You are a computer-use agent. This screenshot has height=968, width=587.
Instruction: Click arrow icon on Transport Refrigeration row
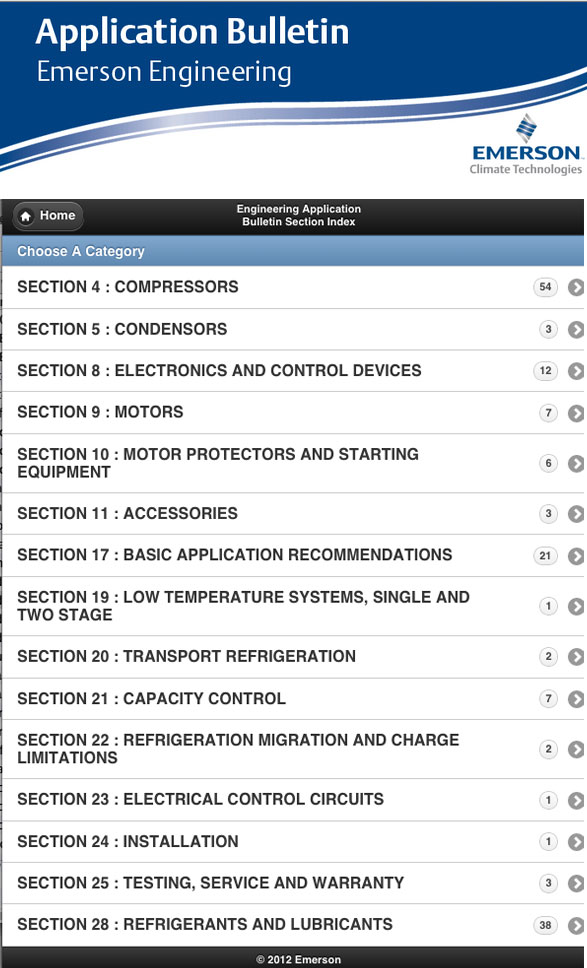[577, 657]
